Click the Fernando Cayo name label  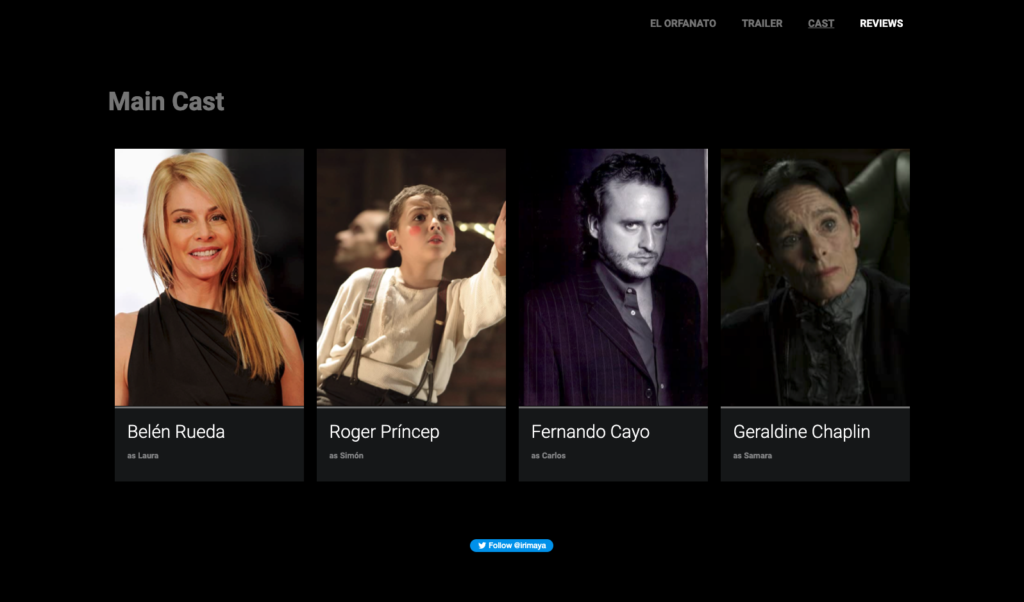(590, 432)
